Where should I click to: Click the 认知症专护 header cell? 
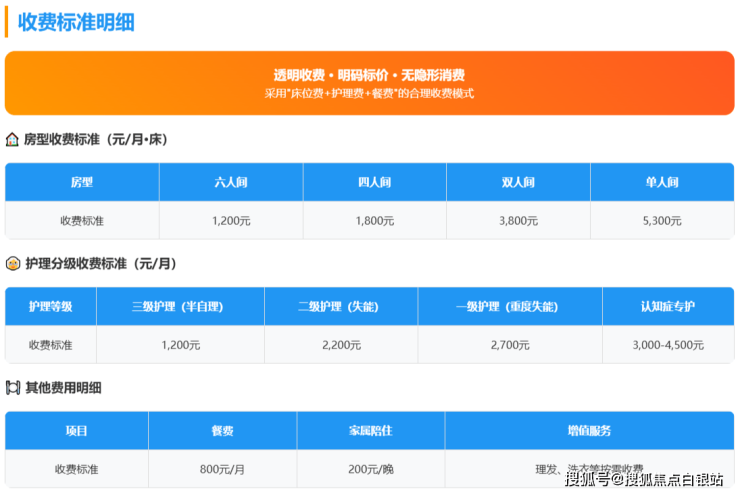[668, 306]
